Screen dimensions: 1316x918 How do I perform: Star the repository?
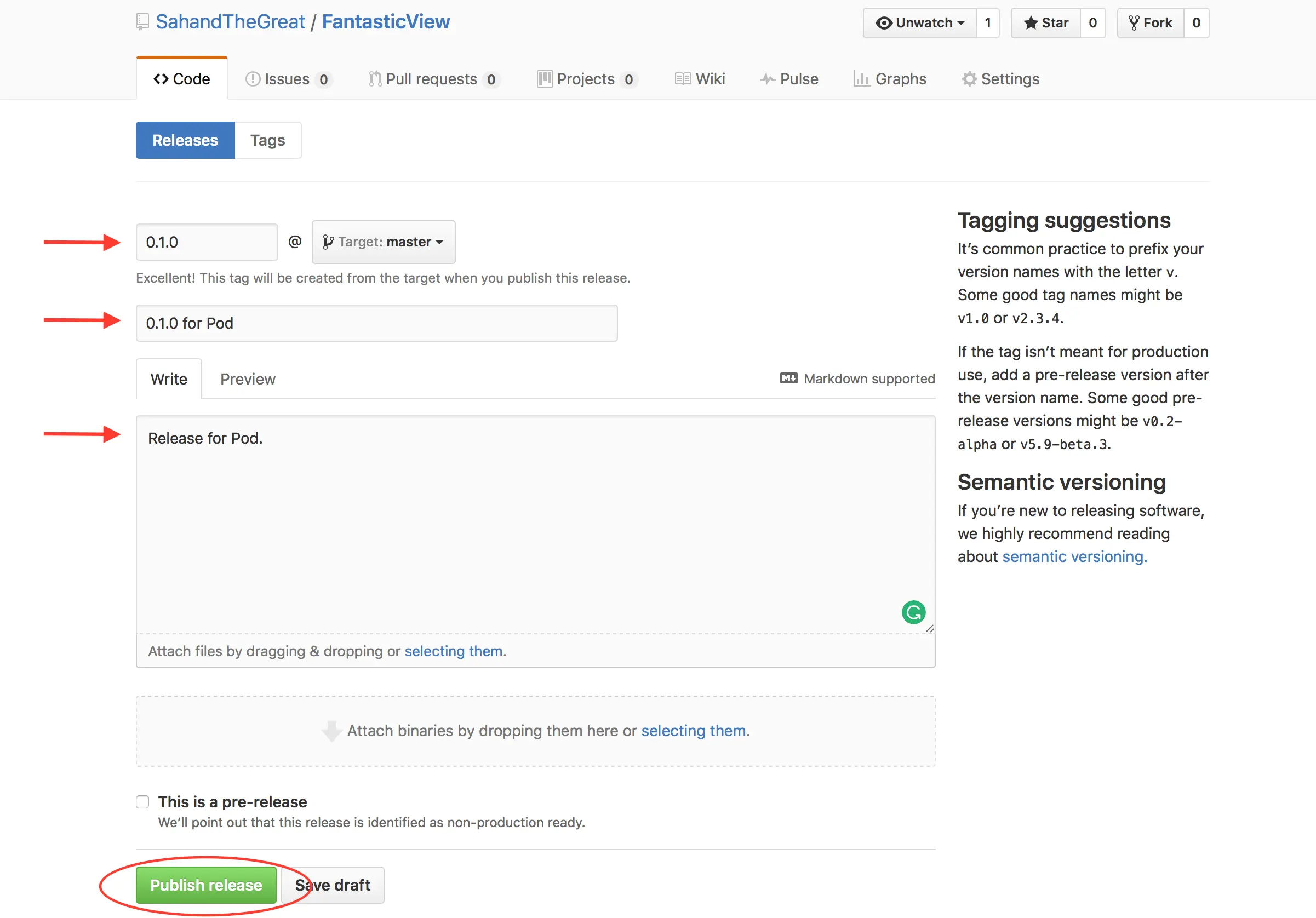click(x=1046, y=23)
